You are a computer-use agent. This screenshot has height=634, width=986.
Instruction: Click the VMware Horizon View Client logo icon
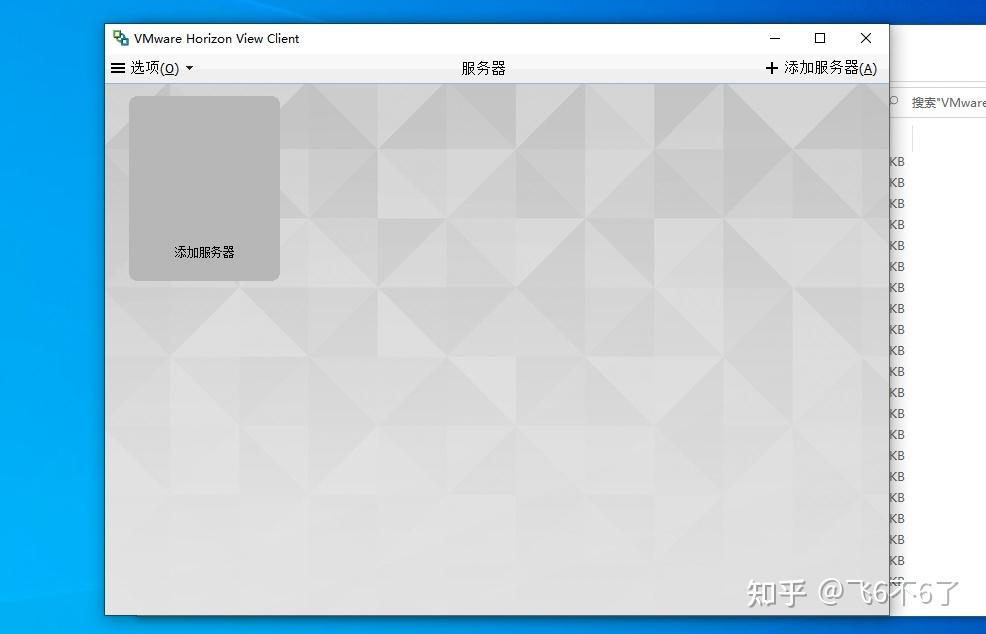[x=121, y=38]
